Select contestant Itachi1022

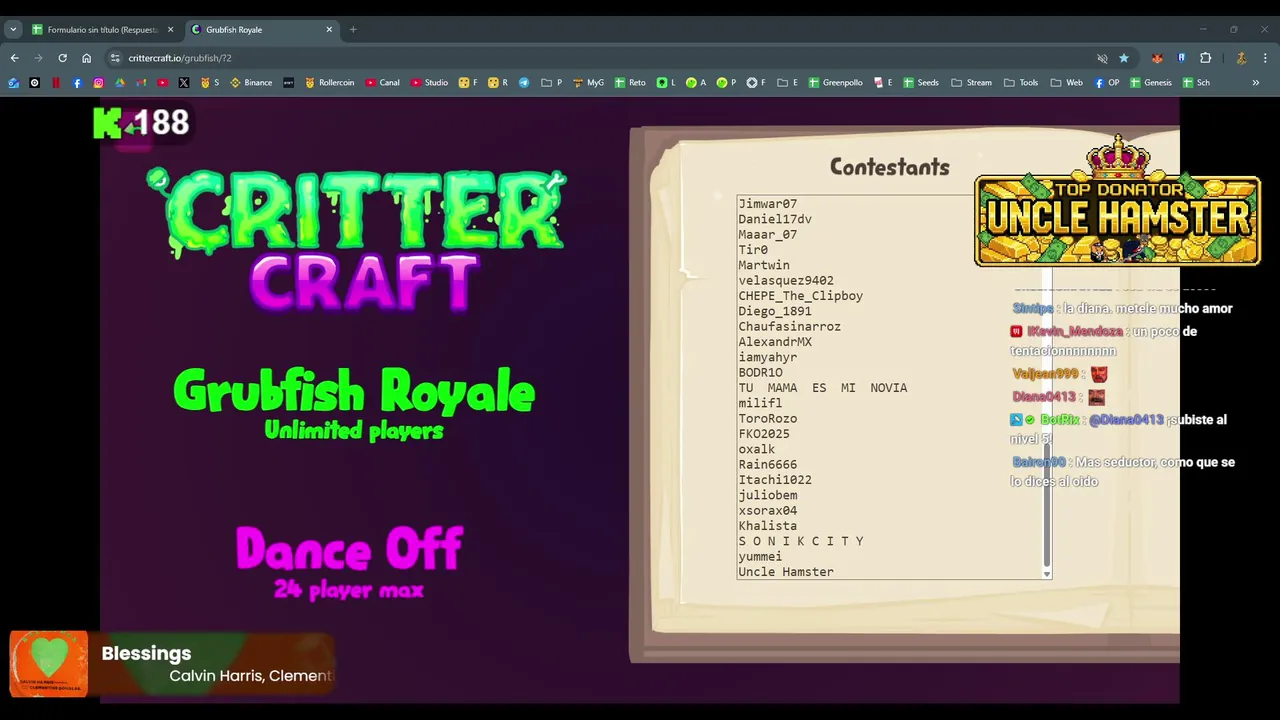(775, 480)
